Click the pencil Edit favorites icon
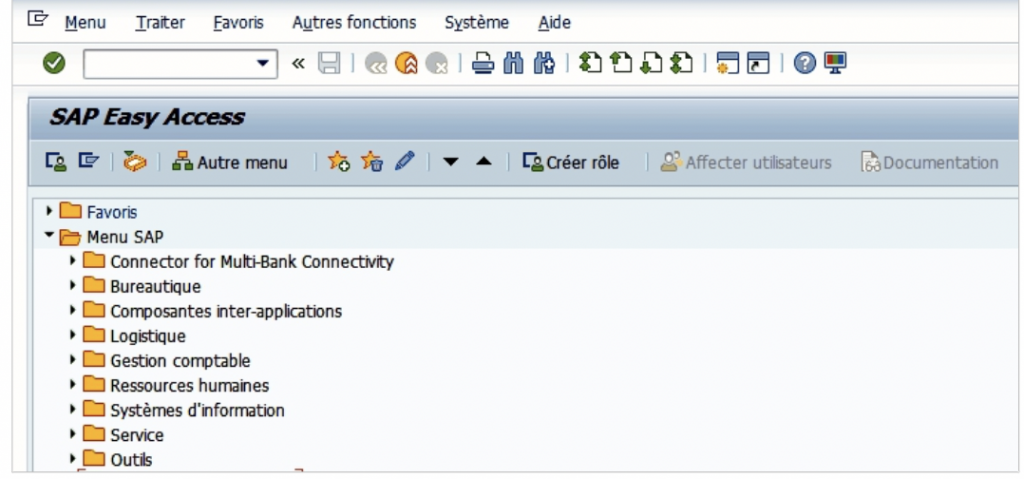Screen dimensions: 1024x479 tap(404, 162)
